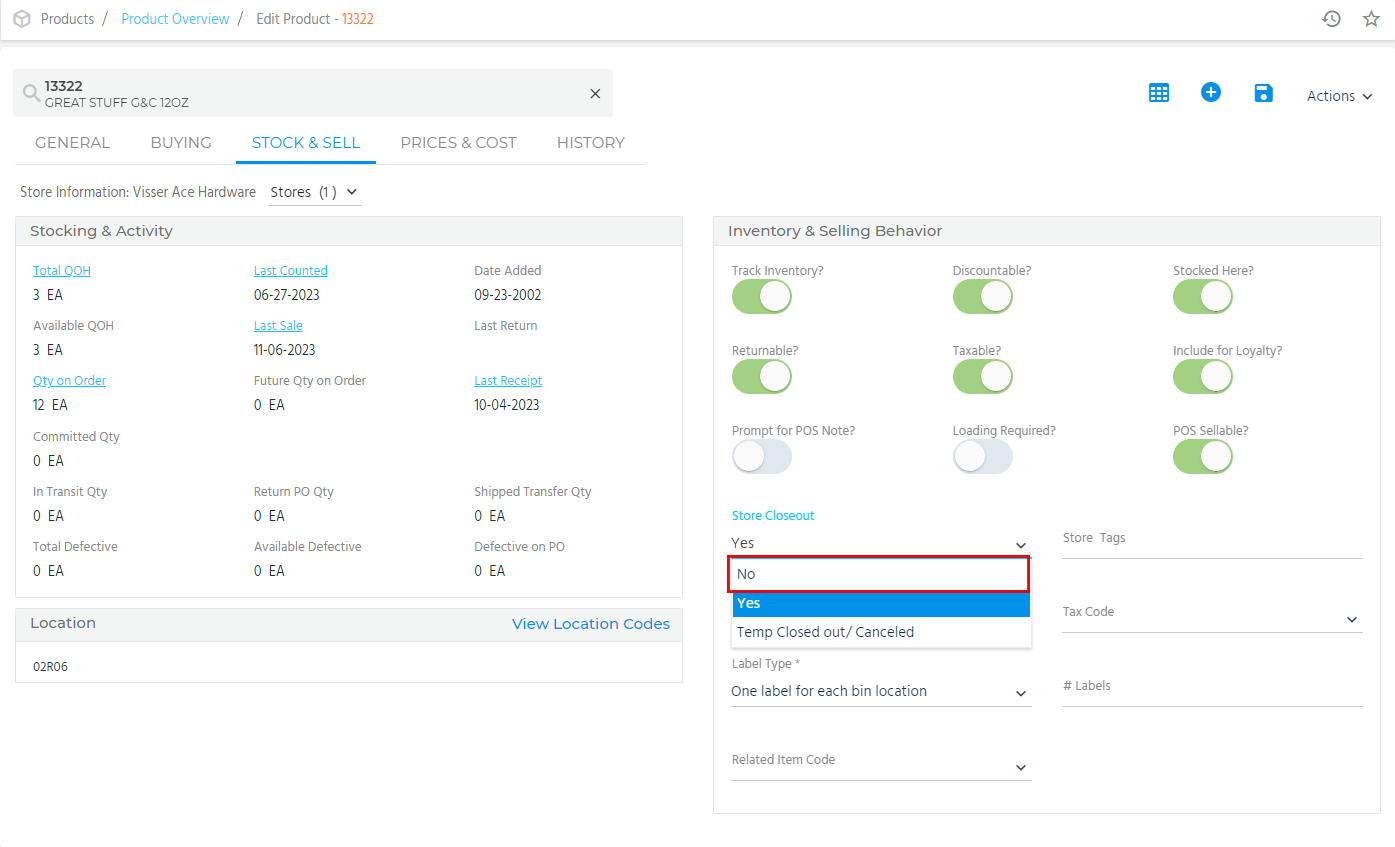Click the history clock icon

1331,19
